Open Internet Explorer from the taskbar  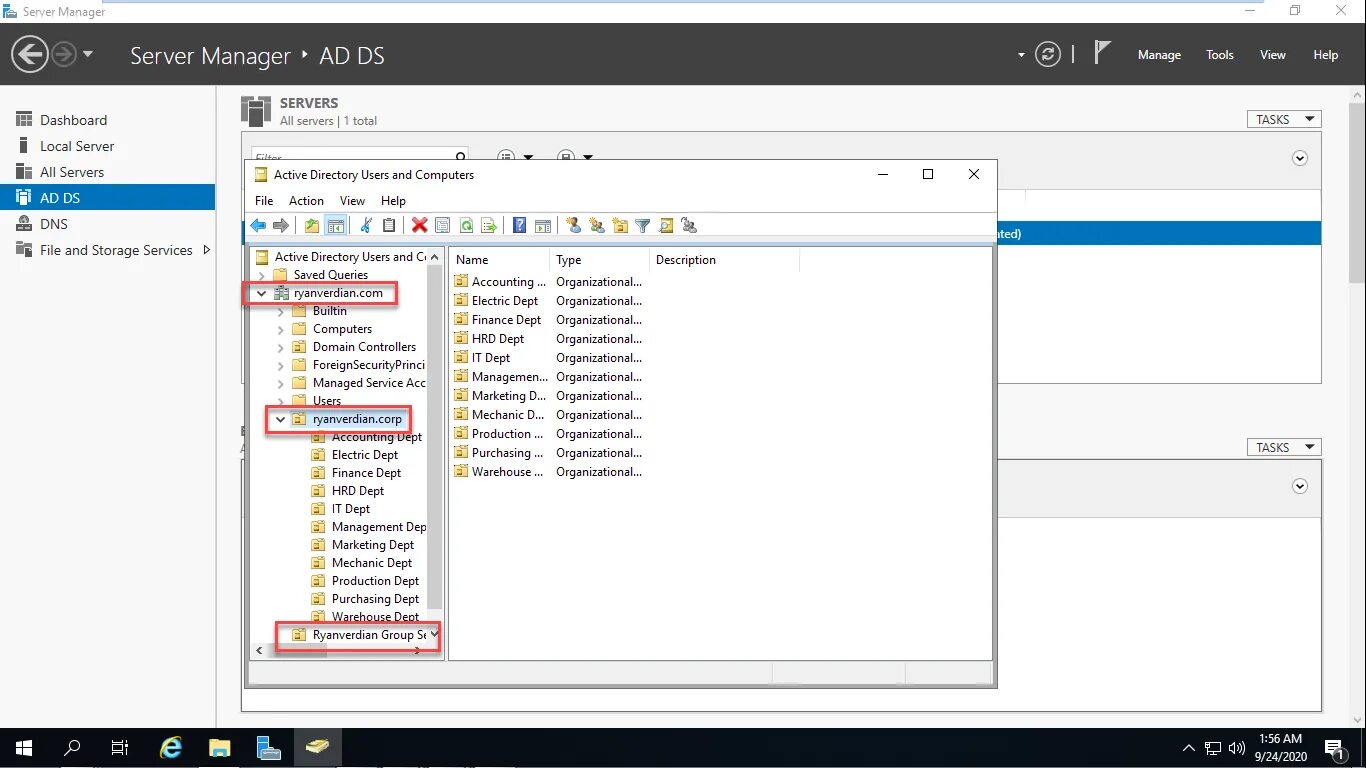point(172,747)
